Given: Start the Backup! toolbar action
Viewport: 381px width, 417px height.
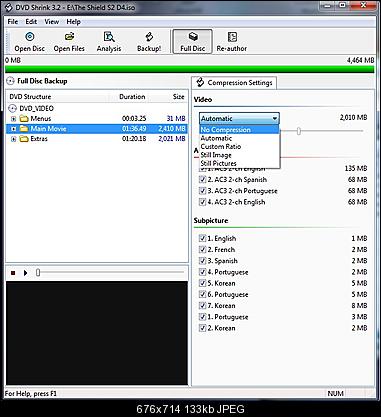Looking at the screenshot, I should [x=149, y=42].
